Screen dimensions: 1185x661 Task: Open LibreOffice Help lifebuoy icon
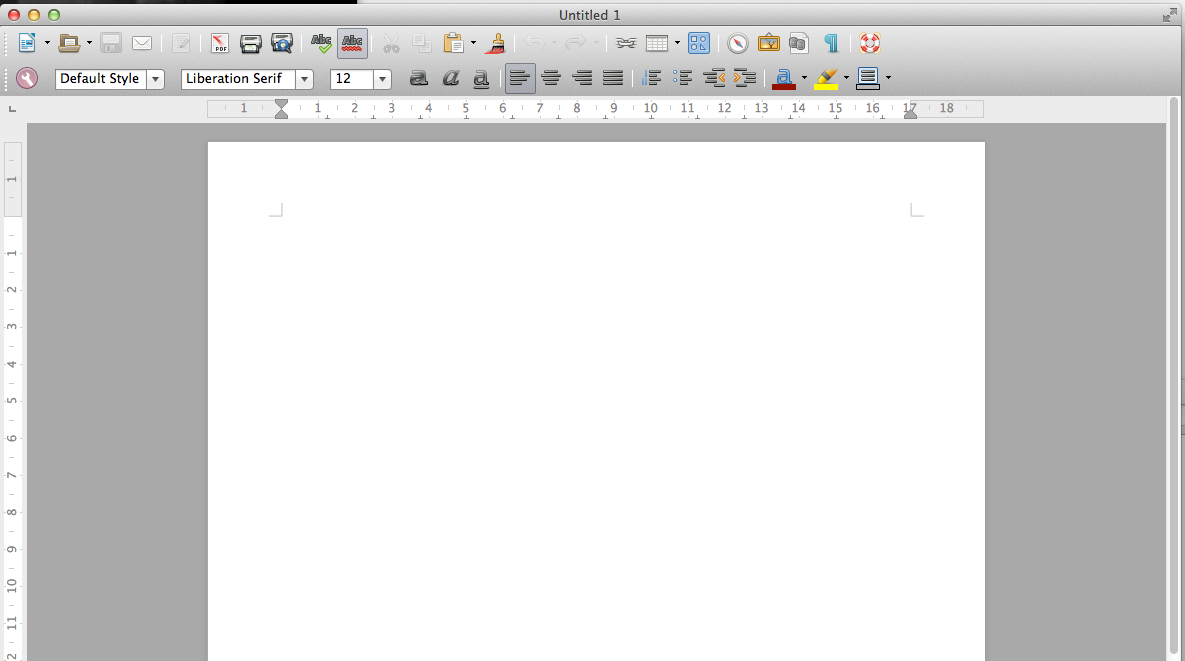point(869,43)
